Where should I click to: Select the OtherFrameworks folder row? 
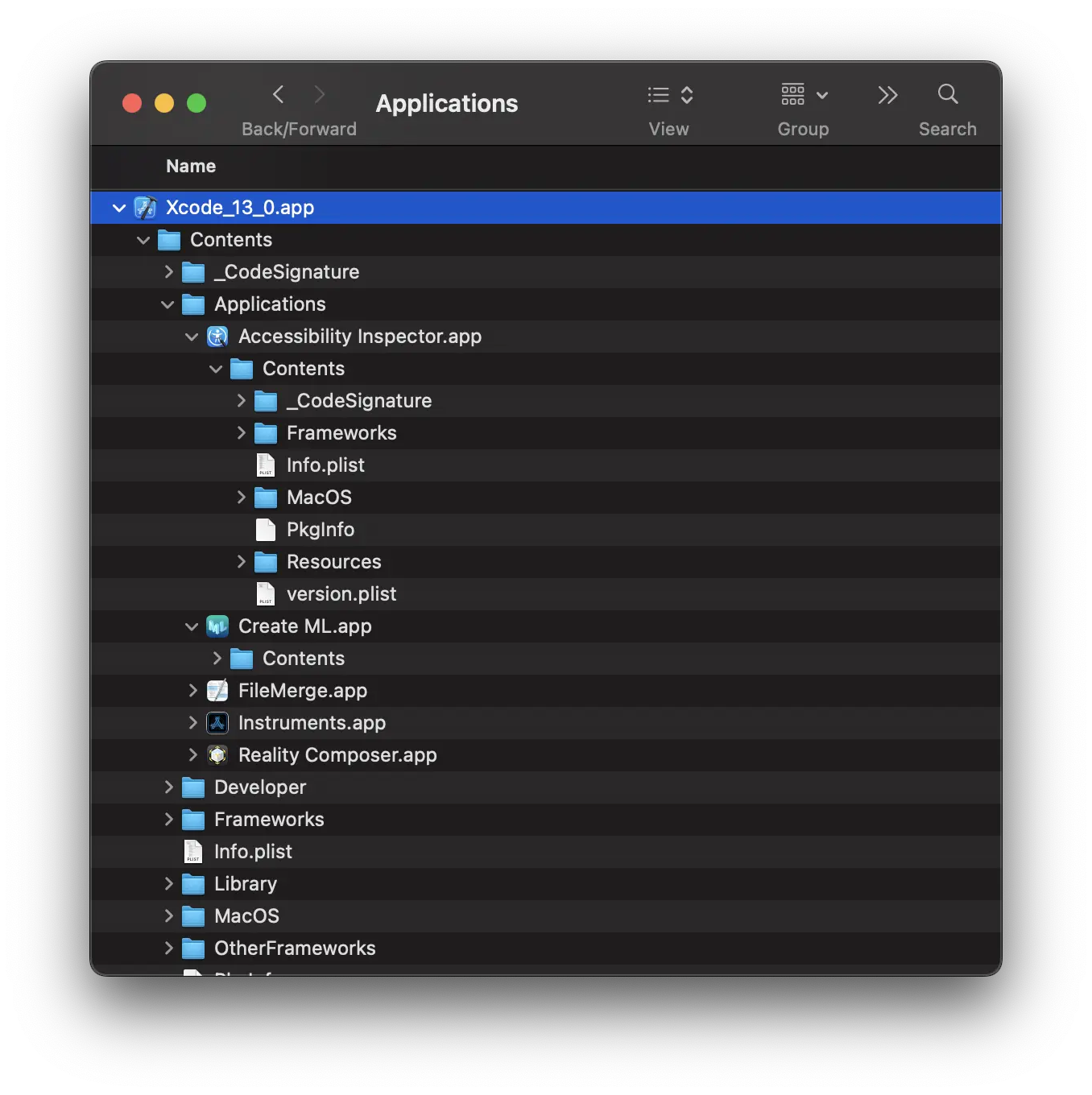[295, 948]
